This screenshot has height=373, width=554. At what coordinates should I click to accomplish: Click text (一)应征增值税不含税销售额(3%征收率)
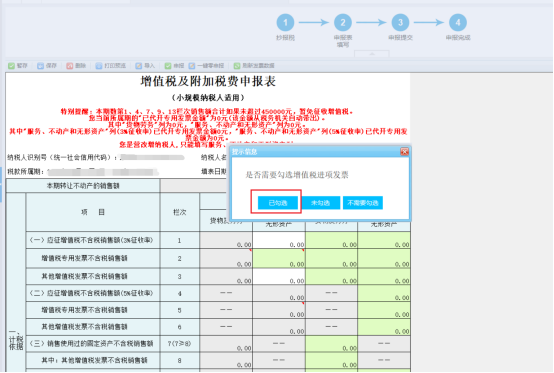91,240
